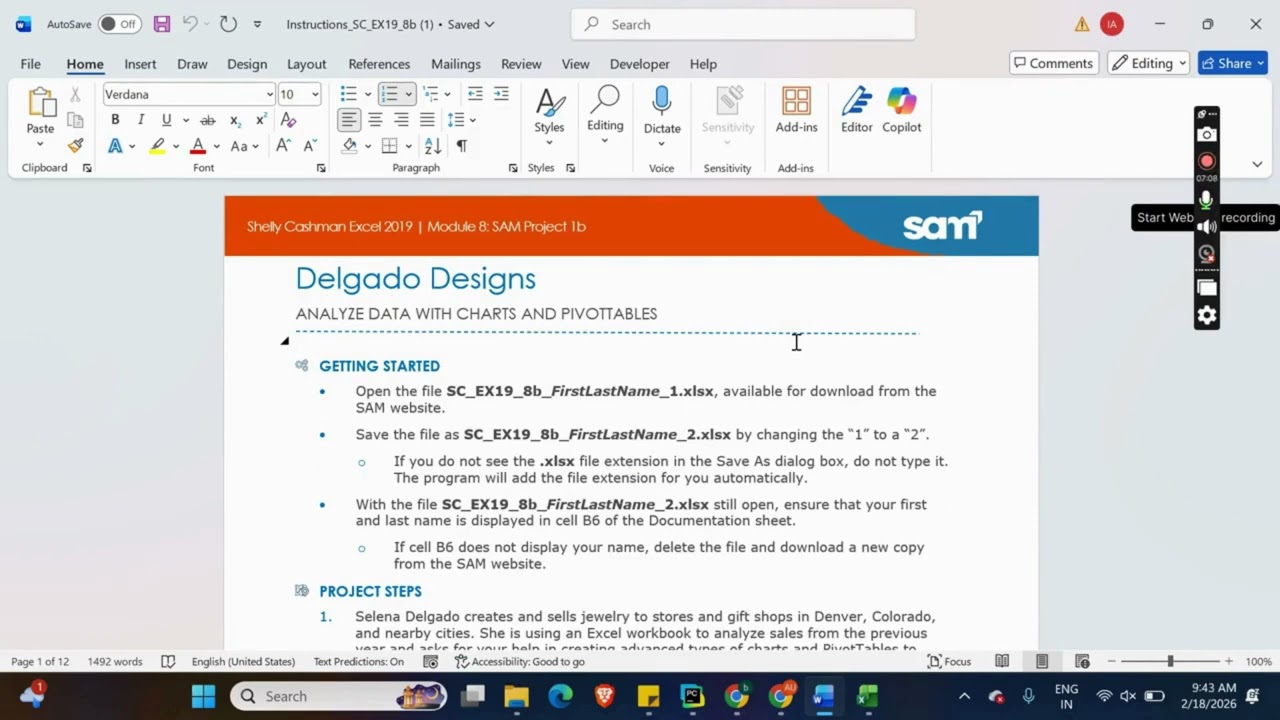This screenshot has height=720, width=1280.
Task: Decrease paragraph indent
Action: (475, 94)
